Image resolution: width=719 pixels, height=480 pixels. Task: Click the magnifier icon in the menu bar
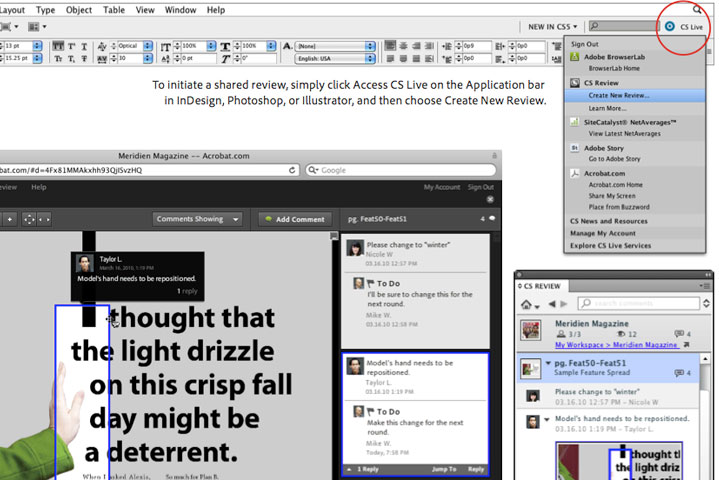pyautogui.click(x=697, y=9)
